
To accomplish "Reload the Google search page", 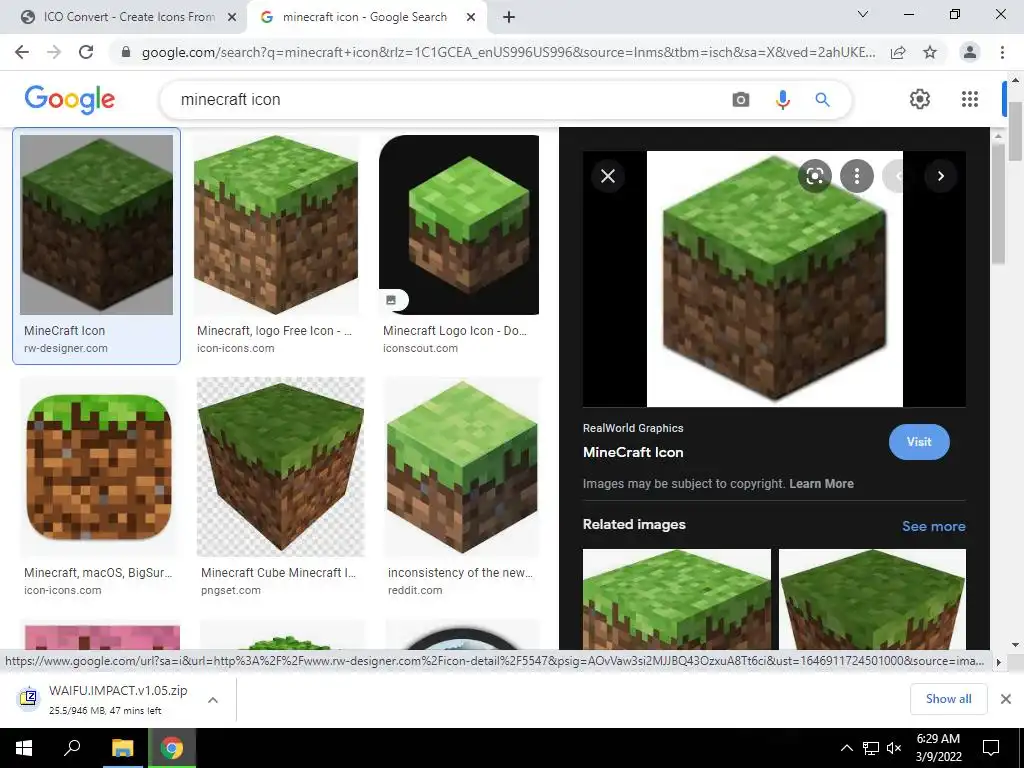I will [86, 52].
